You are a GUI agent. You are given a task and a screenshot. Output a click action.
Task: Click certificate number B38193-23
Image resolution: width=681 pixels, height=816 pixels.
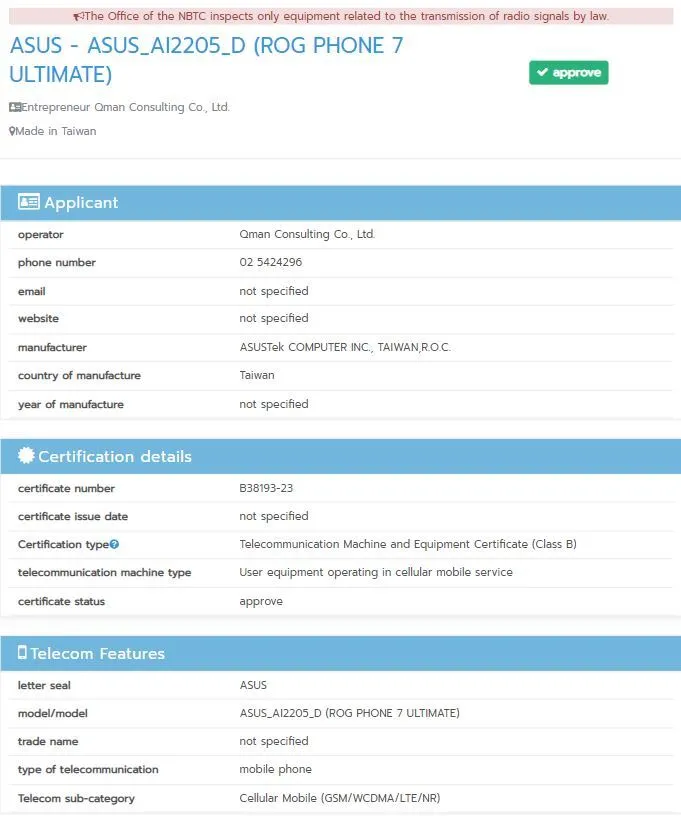266,488
